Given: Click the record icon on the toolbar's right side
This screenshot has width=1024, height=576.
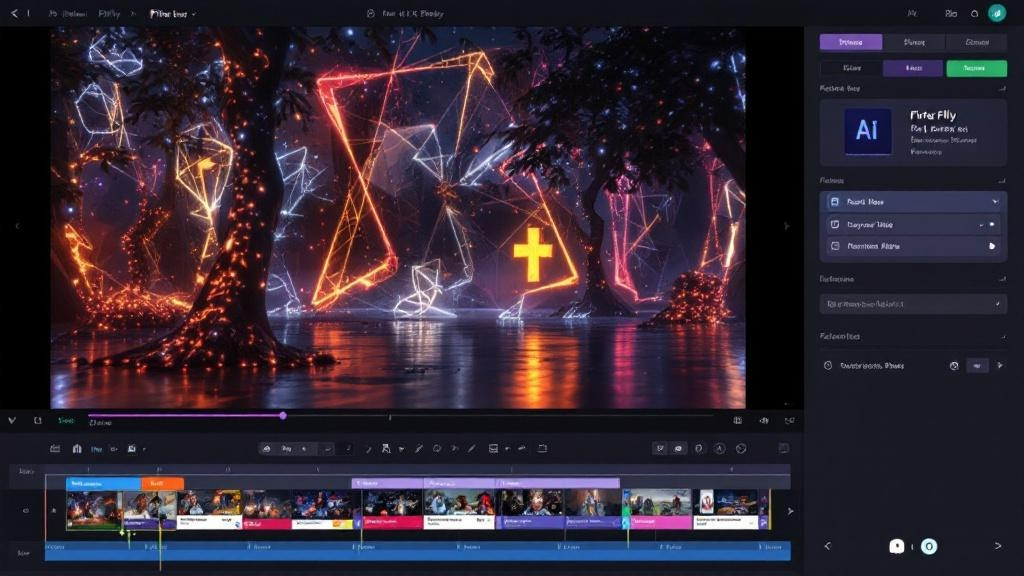Looking at the screenshot, I should (x=741, y=449).
